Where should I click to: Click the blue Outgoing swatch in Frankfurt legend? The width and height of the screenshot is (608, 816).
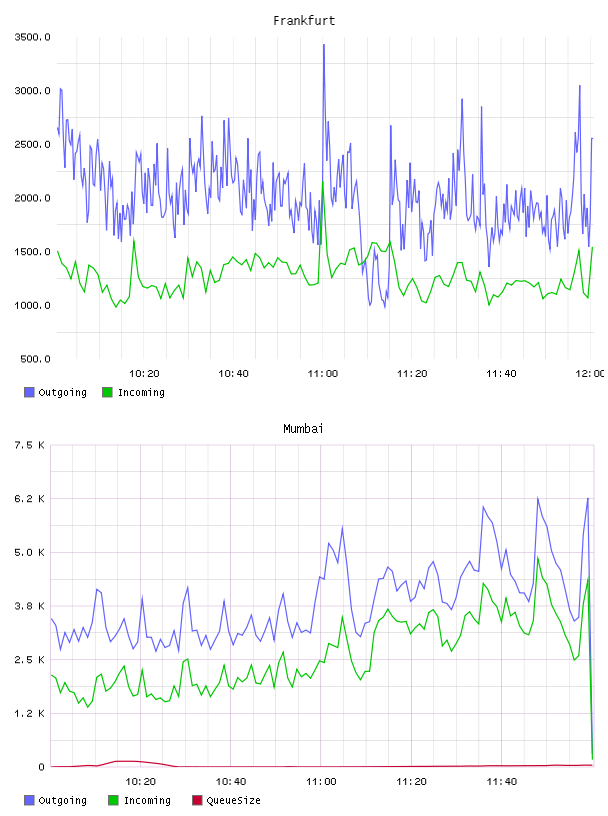point(29,392)
